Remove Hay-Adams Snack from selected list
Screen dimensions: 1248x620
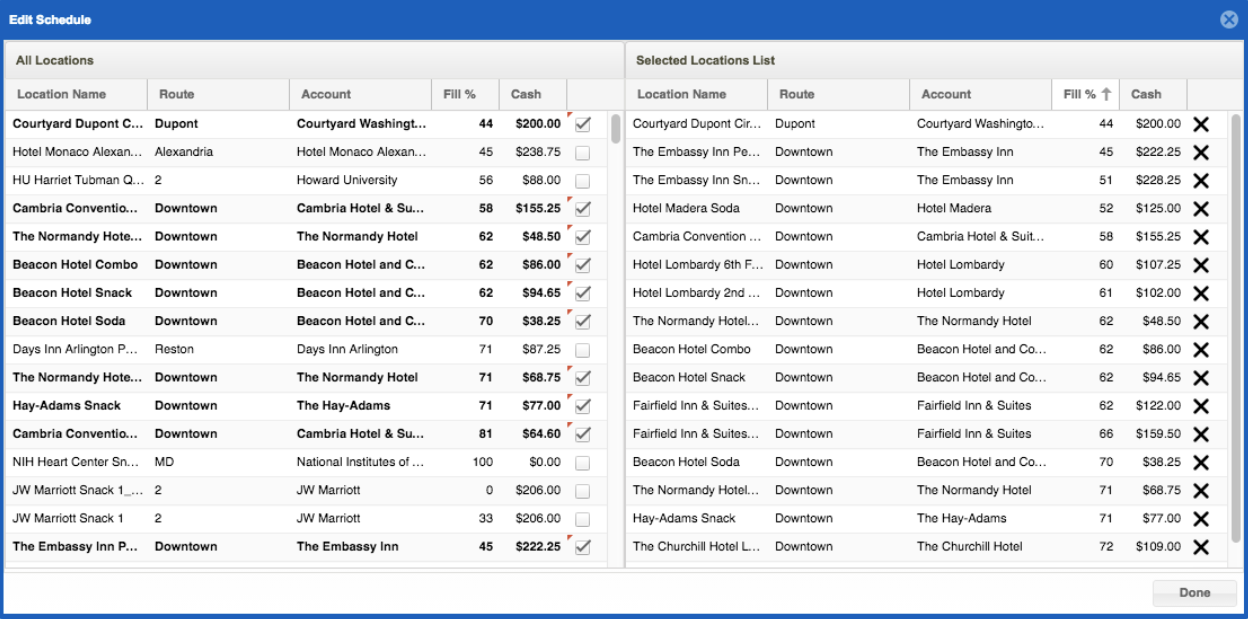pyautogui.click(x=1201, y=518)
